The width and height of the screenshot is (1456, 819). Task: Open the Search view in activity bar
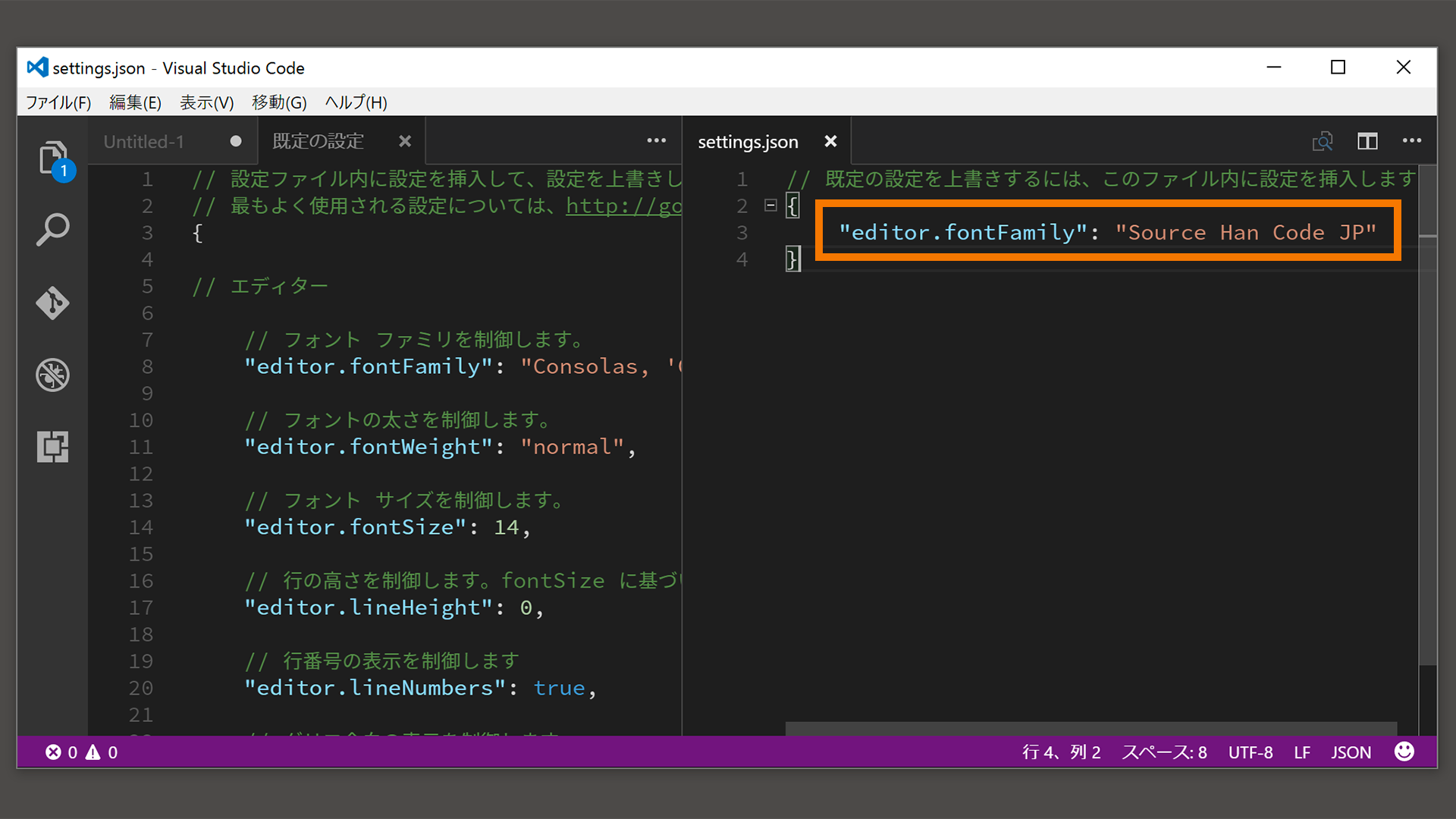(52, 230)
